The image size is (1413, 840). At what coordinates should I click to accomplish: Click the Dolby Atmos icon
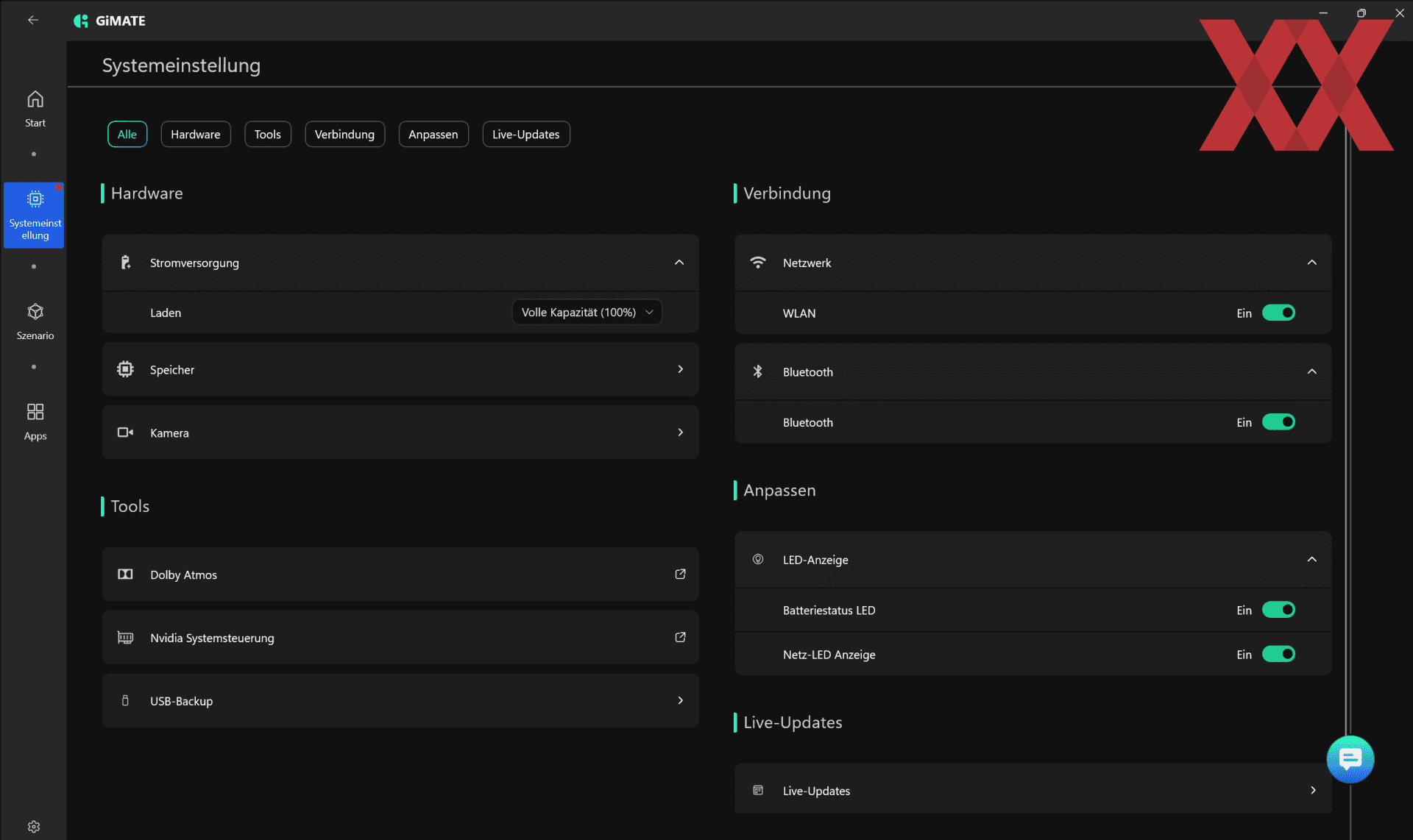[126, 574]
